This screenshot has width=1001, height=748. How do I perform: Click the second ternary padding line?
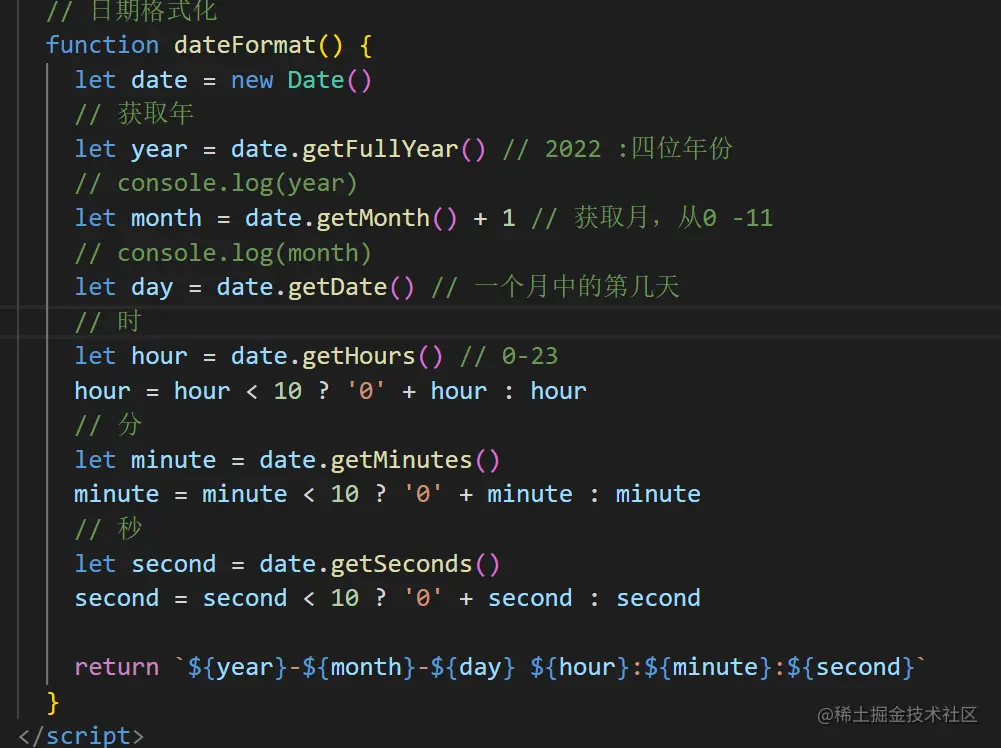point(388,599)
